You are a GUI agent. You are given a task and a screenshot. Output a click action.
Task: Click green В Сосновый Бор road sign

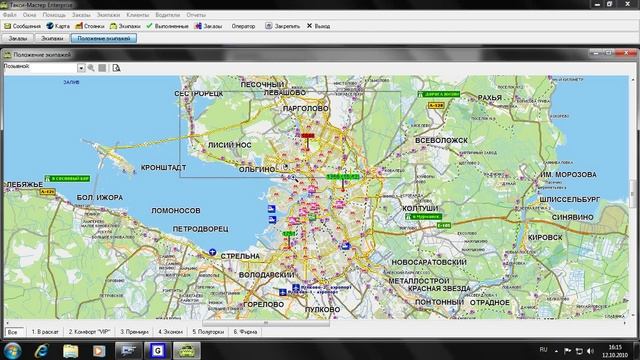coord(67,178)
